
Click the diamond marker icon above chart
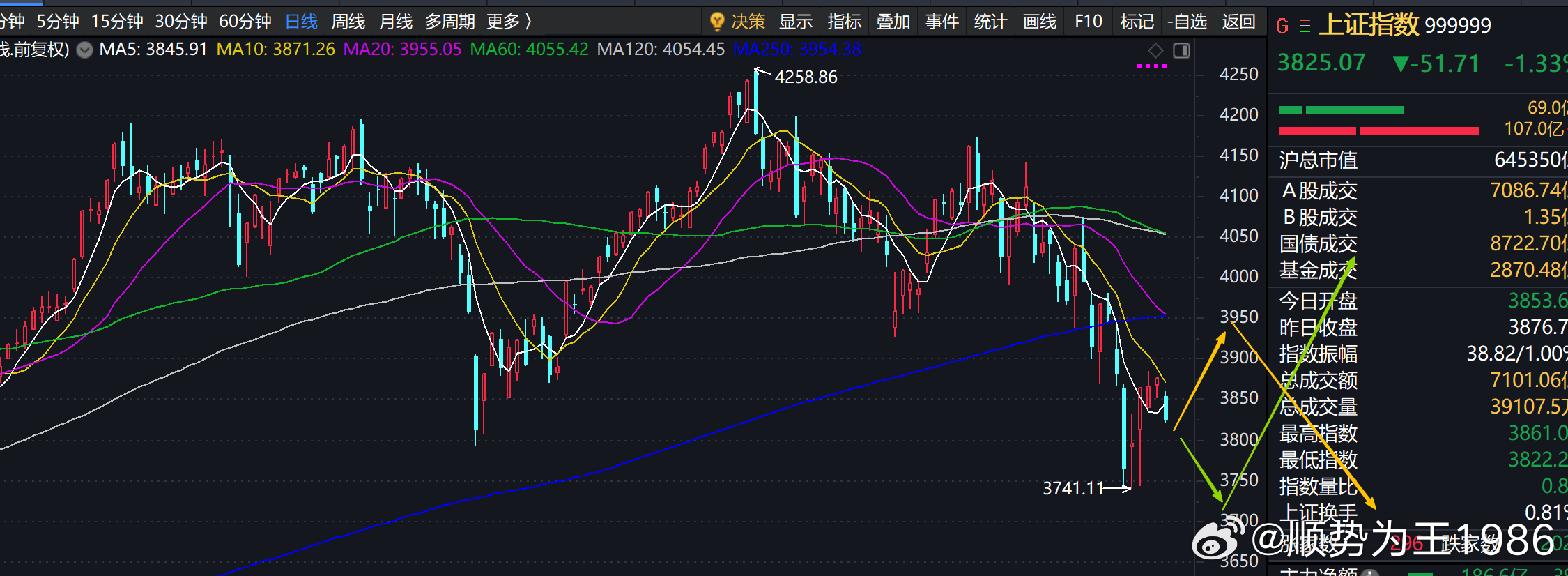1155,50
